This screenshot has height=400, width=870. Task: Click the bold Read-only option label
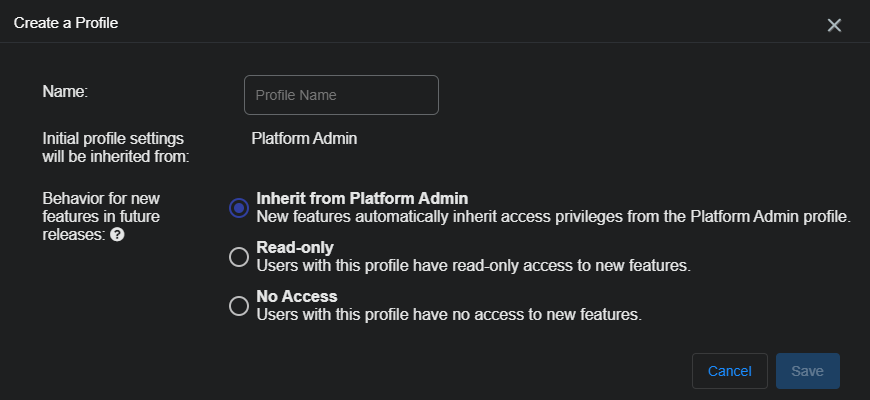click(295, 247)
